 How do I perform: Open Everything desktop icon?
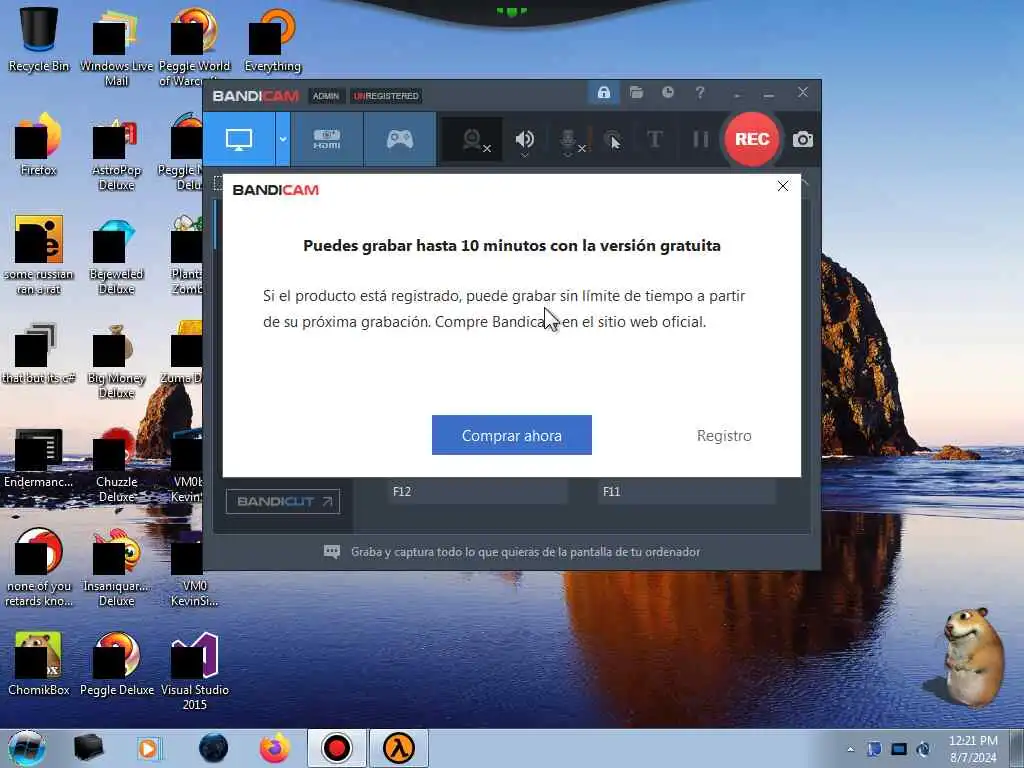click(x=272, y=39)
